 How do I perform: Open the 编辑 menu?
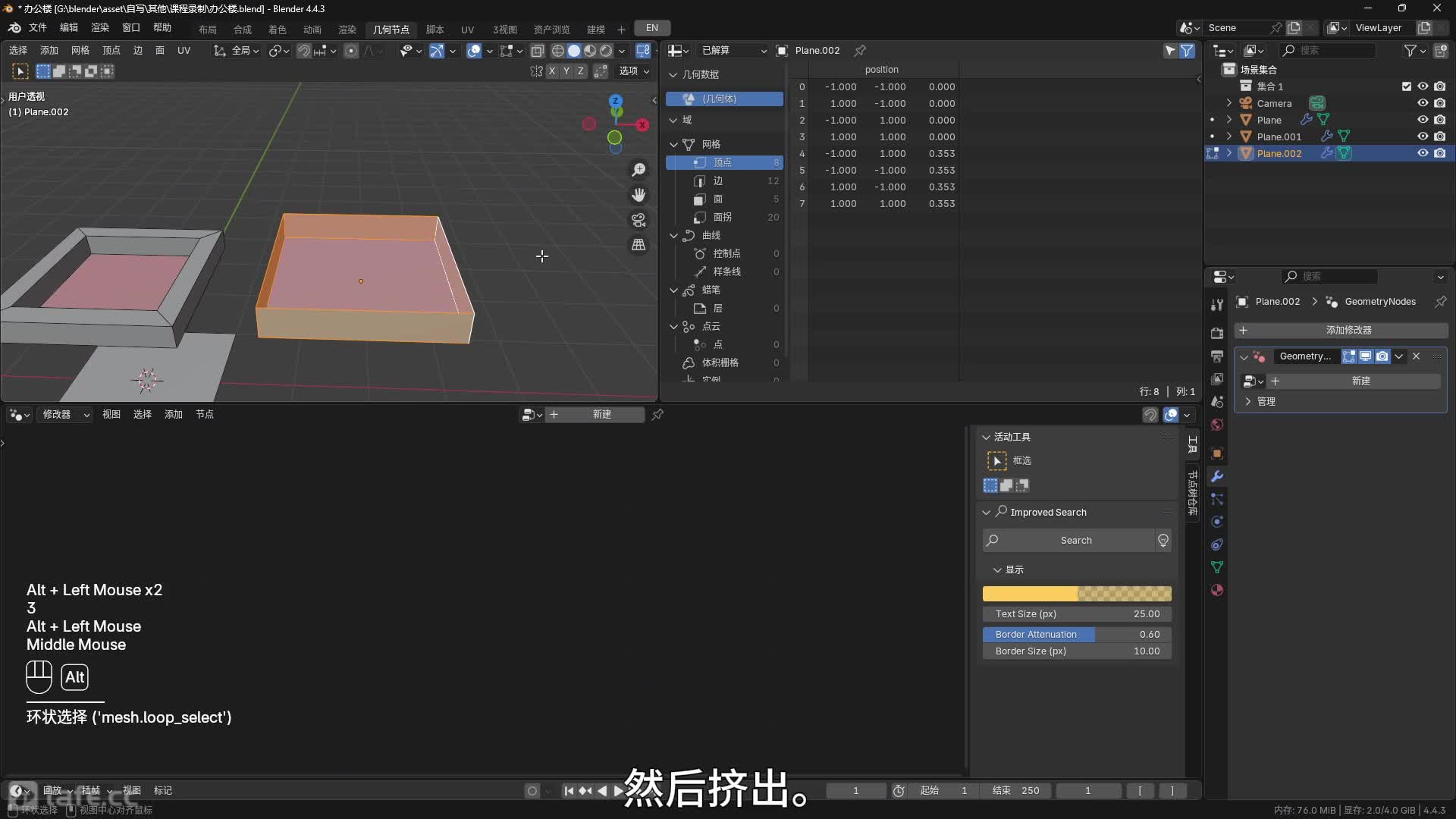pyautogui.click(x=69, y=28)
